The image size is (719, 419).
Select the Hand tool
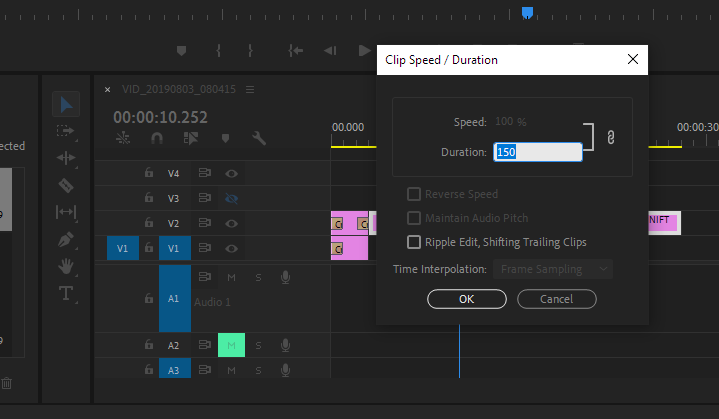[66, 266]
